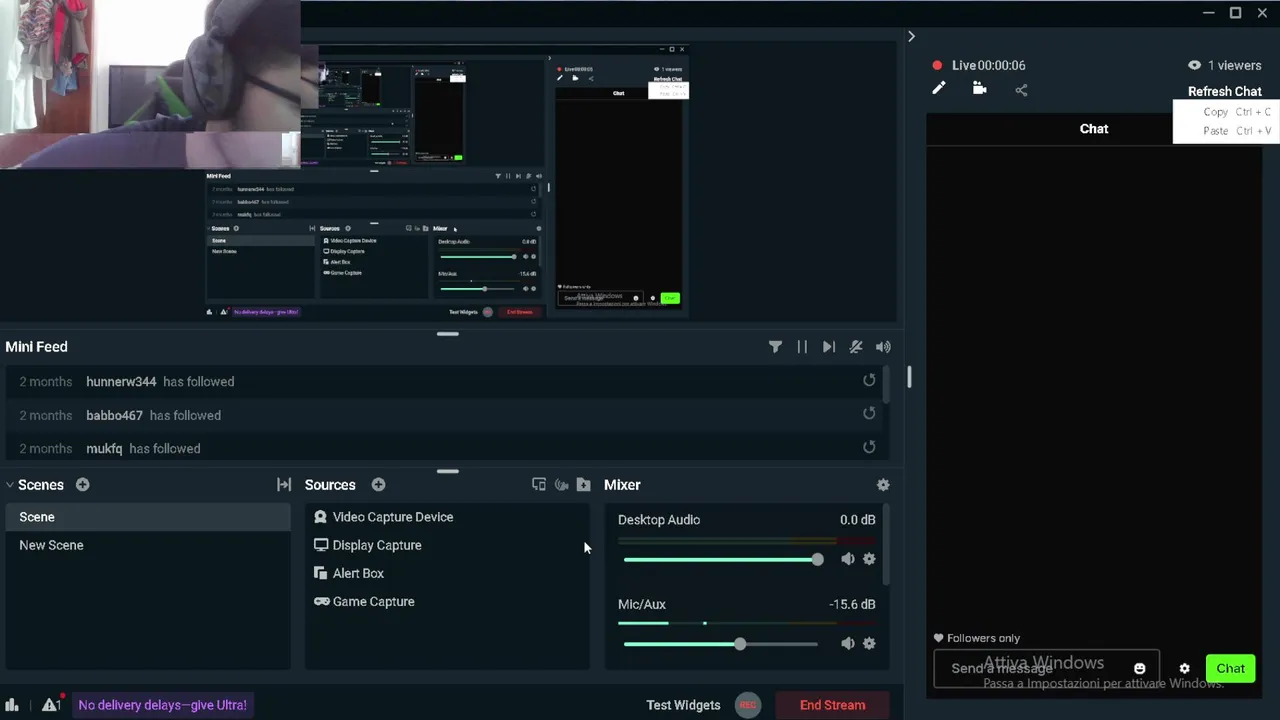Open the chat emoji picker

click(1139, 669)
